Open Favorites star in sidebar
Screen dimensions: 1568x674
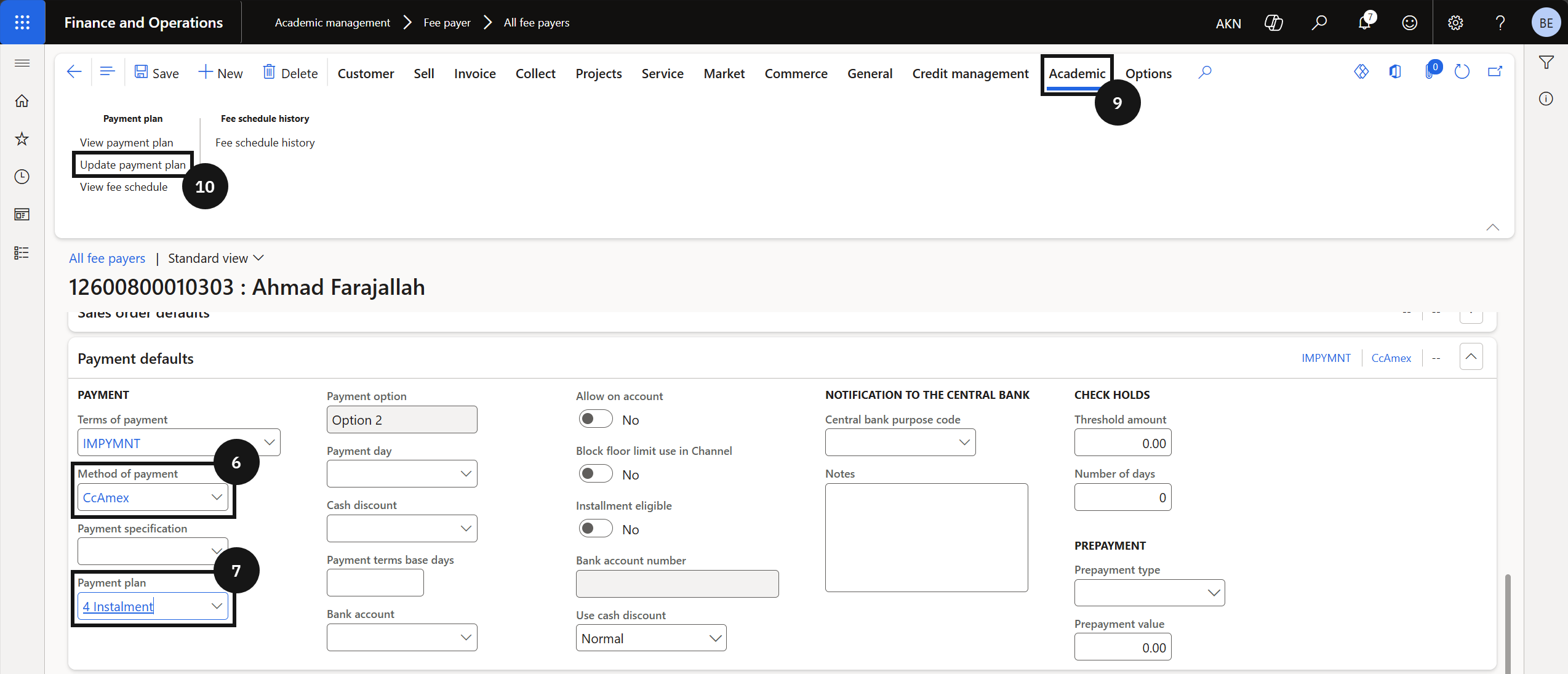(22, 139)
